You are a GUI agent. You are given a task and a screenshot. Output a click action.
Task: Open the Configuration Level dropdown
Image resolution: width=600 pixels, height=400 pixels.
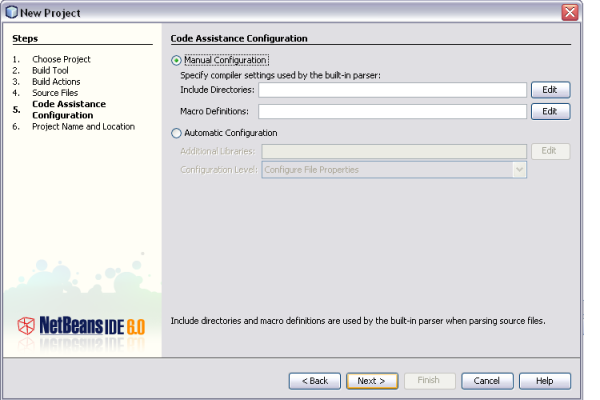point(394,170)
